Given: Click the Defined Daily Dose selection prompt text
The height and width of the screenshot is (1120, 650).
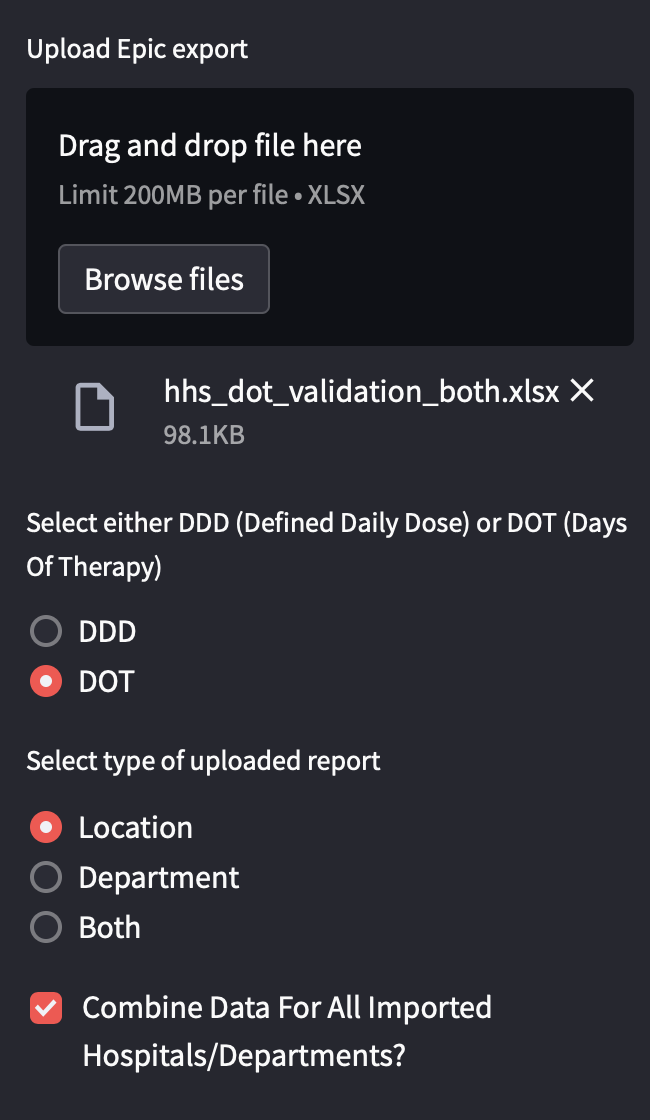Looking at the screenshot, I should click(x=325, y=544).
